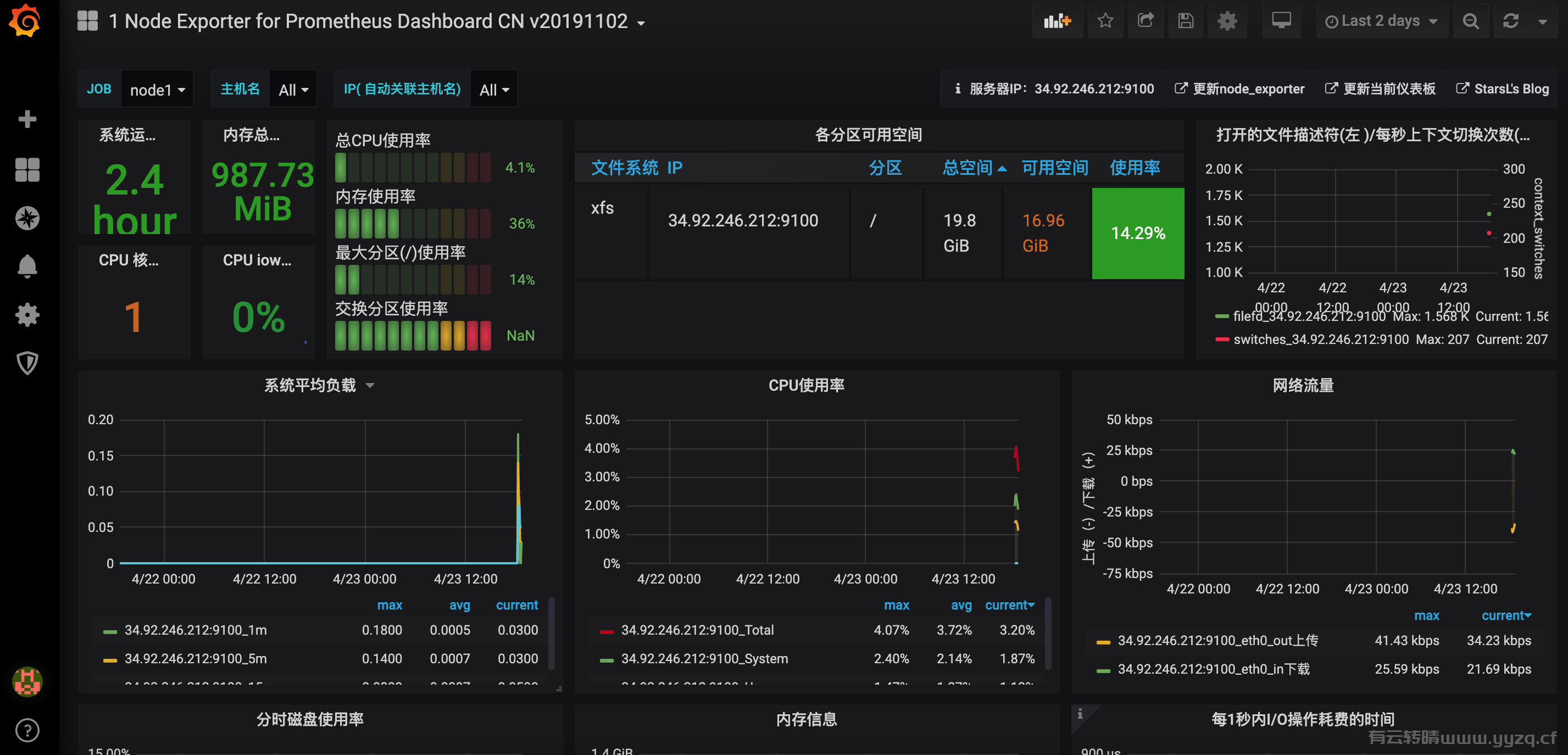Open 更新当前仪表板 link
The height and width of the screenshot is (755, 1568).
point(1381,89)
